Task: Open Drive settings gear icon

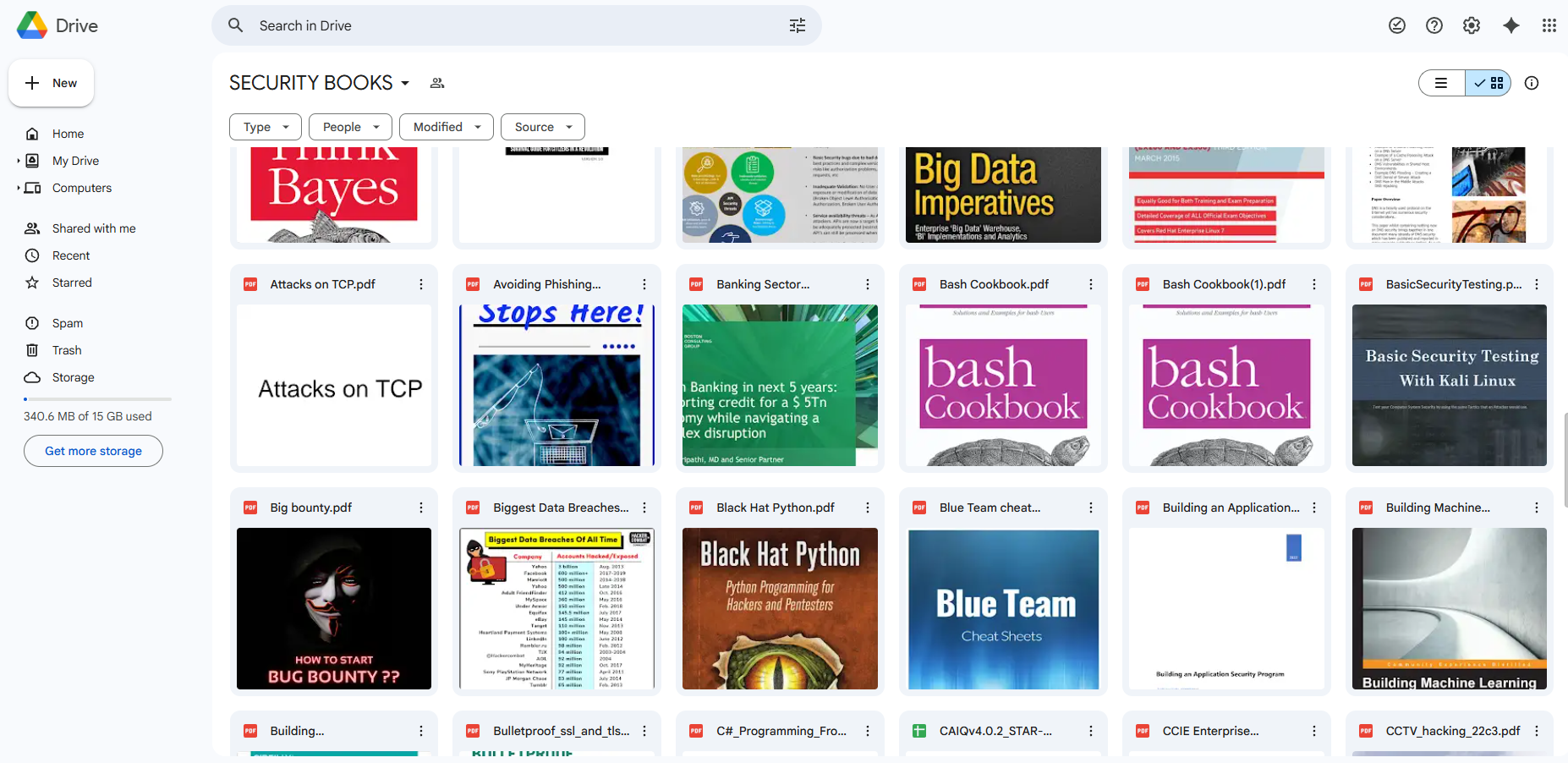Action: click(1472, 25)
